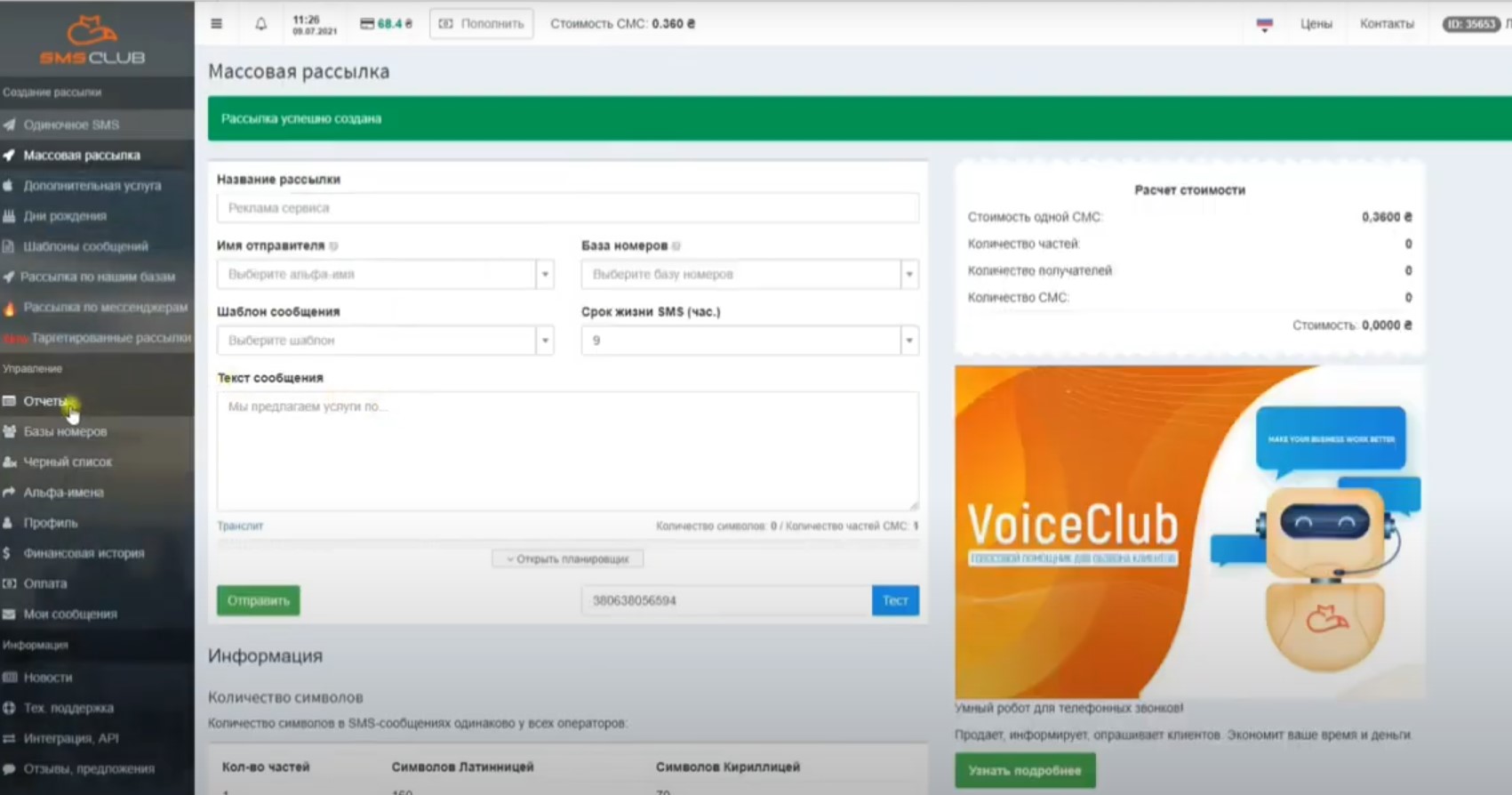Click the SMS Club fox logo
Screen dimensions: 1512x795
click(x=92, y=41)
